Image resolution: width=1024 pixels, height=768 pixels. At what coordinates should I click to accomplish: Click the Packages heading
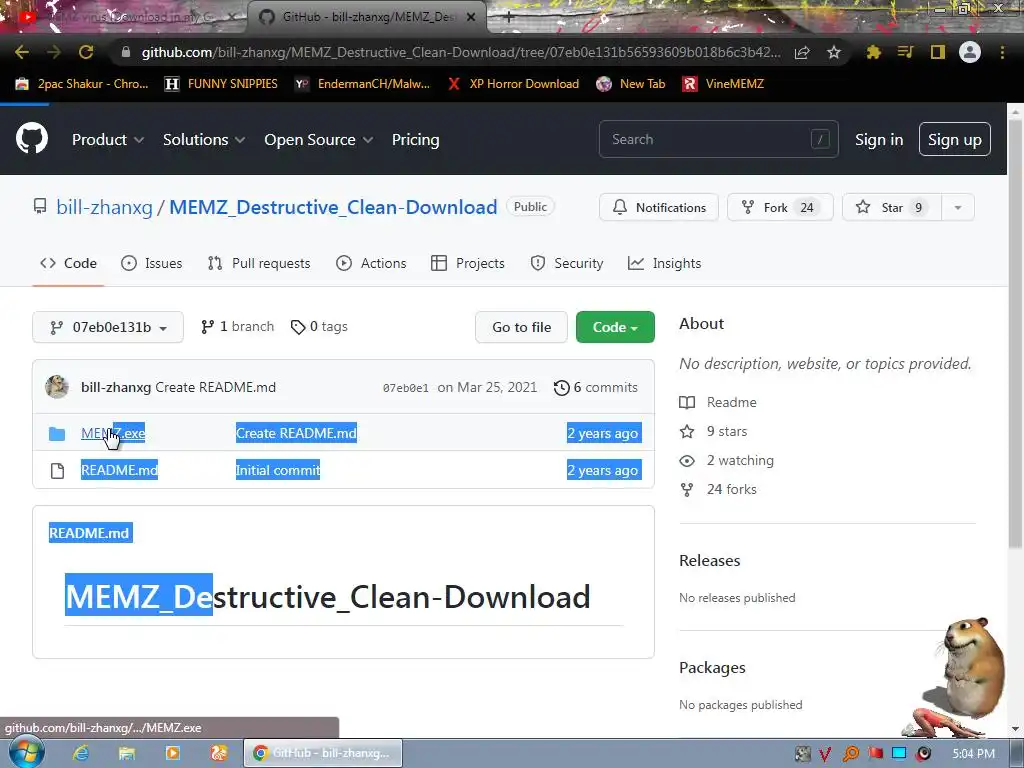(x=712, y=667)
